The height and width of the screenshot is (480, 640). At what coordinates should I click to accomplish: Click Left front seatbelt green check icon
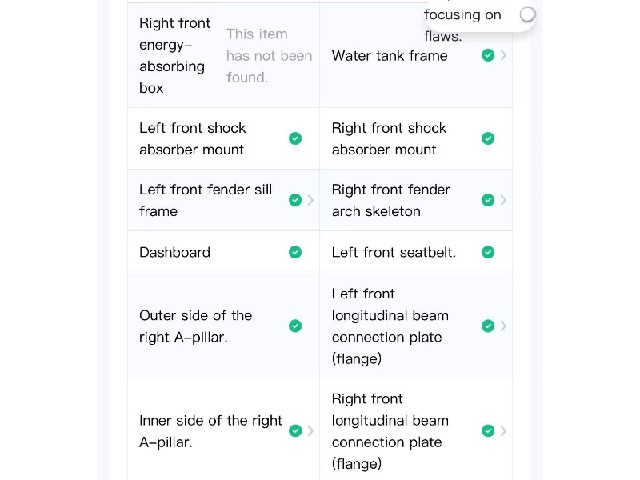488,252
